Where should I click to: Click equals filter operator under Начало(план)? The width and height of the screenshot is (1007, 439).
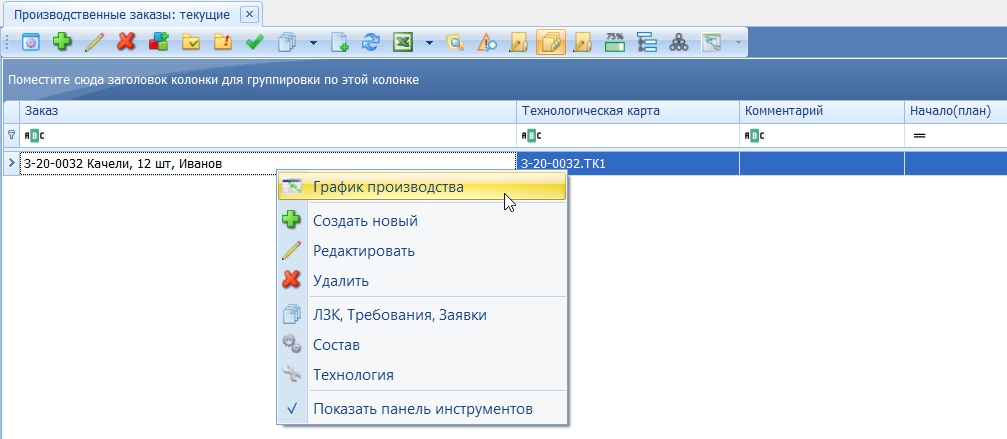coord(919,136)
